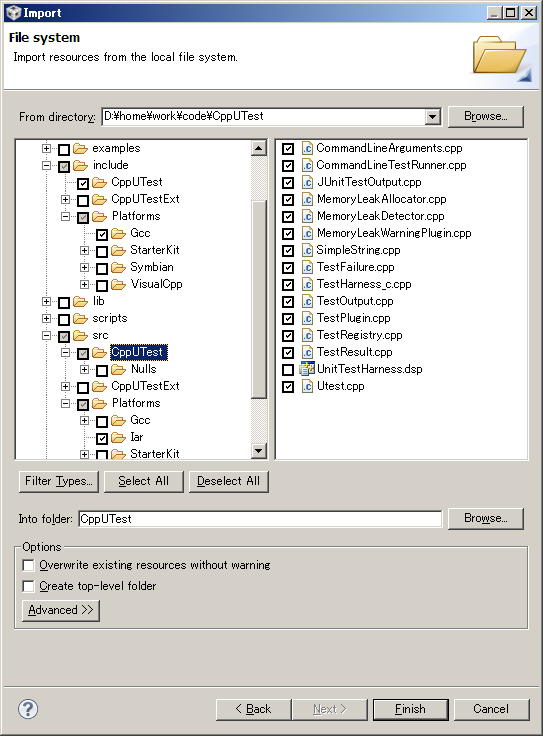This screenshot has width=543, height=736.
Task: Enable Overwrite existing resources without warning
Action: pyautogui.click(x=29, y=565)
